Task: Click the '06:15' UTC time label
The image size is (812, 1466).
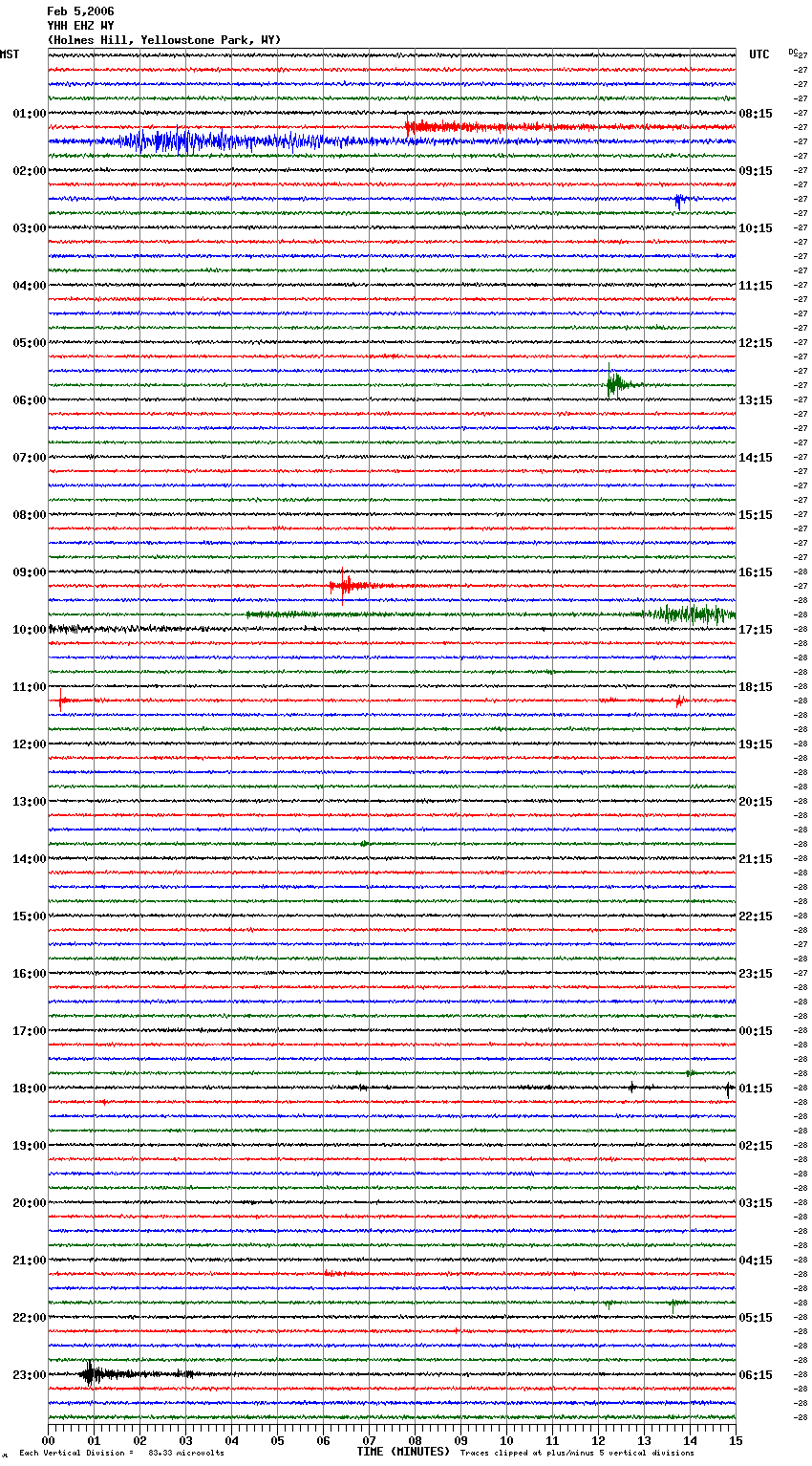Action: (x=756, y=1375)
